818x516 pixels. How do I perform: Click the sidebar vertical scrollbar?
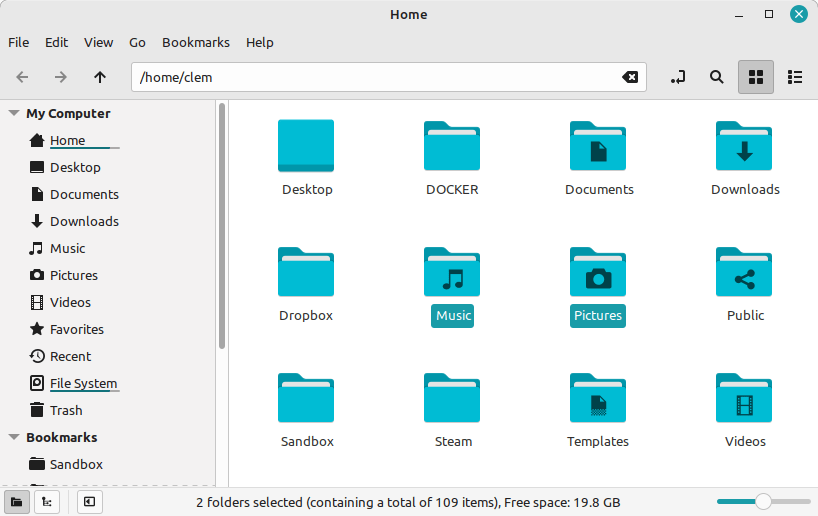click(x=222, y=226)
